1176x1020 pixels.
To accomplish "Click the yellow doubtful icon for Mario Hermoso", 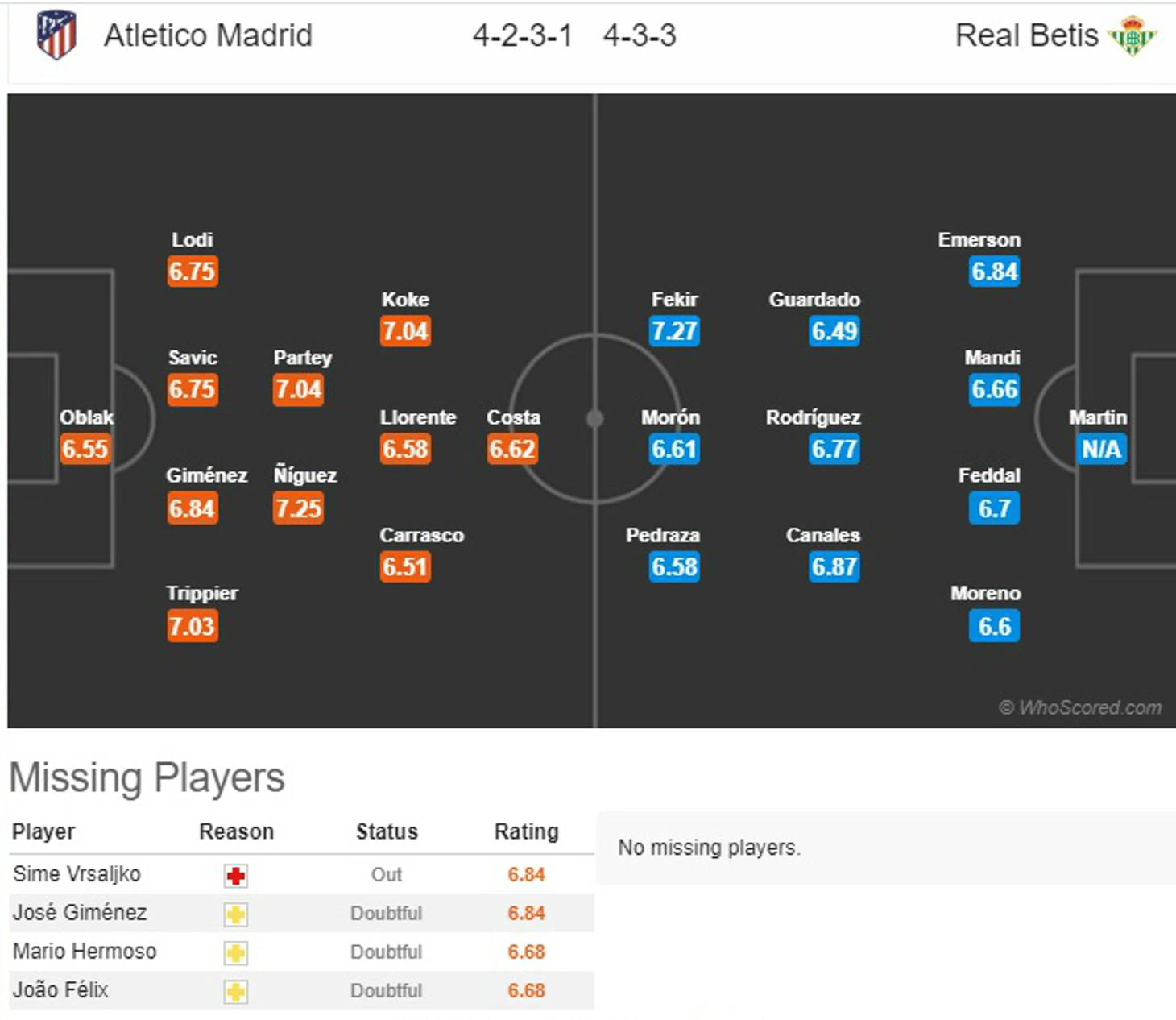I will (236, 953).
